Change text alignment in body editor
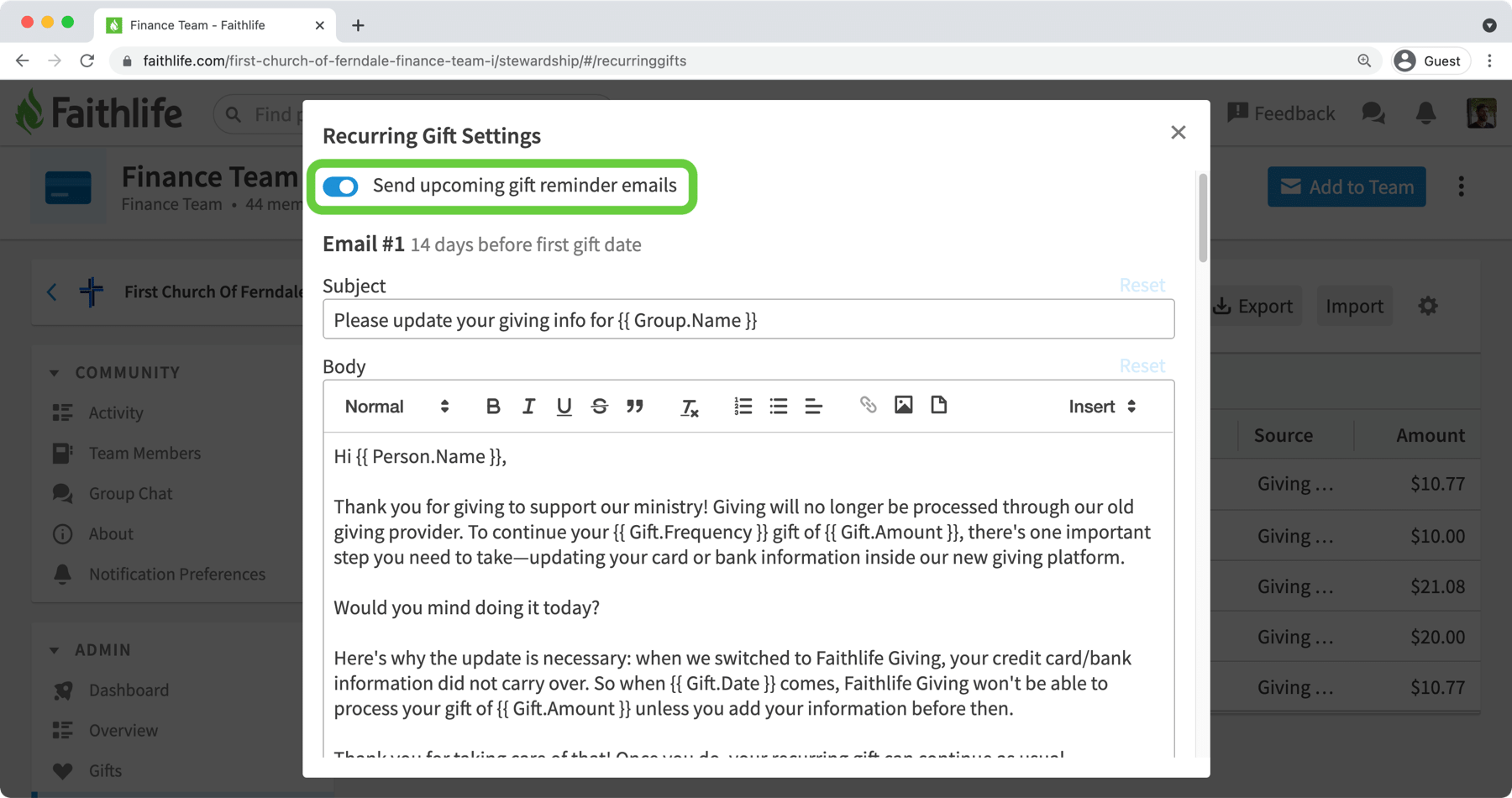Image resolution: width=1512 pixels, height=798 pixels. [813, 407]
